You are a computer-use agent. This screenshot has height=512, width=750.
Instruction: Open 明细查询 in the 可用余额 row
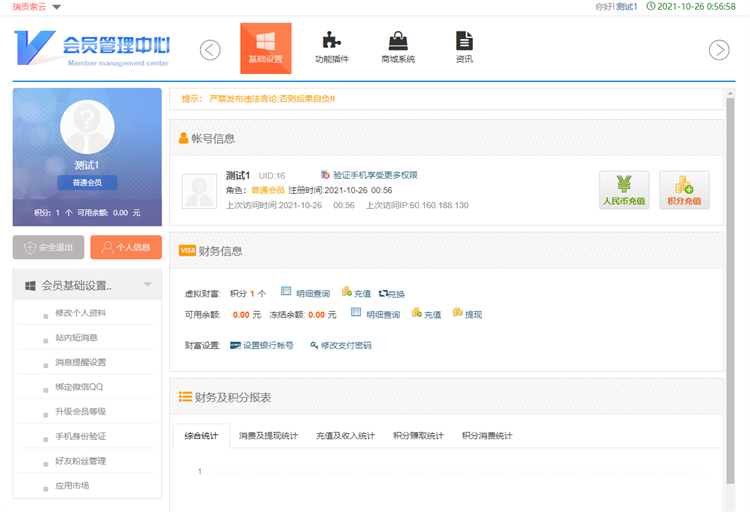[x=383, y=315]
